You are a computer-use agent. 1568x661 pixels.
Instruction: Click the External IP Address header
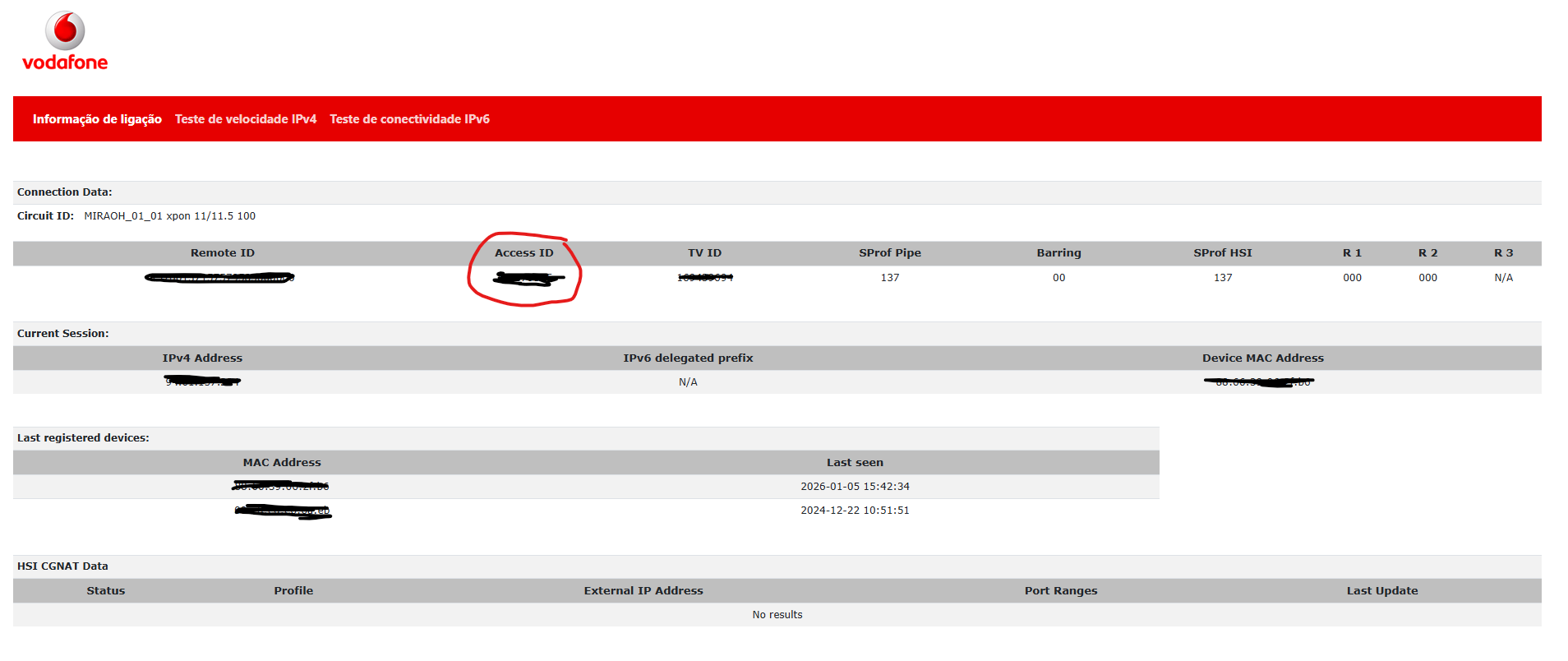(x=643, y=591)
